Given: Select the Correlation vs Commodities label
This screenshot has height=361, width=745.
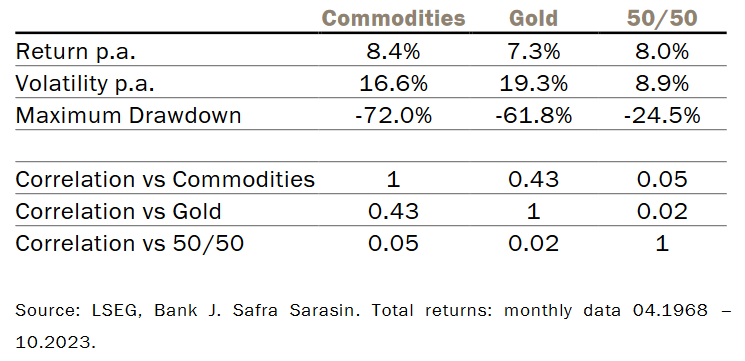Looking at the screenshot, I should (x=165, y=180).
